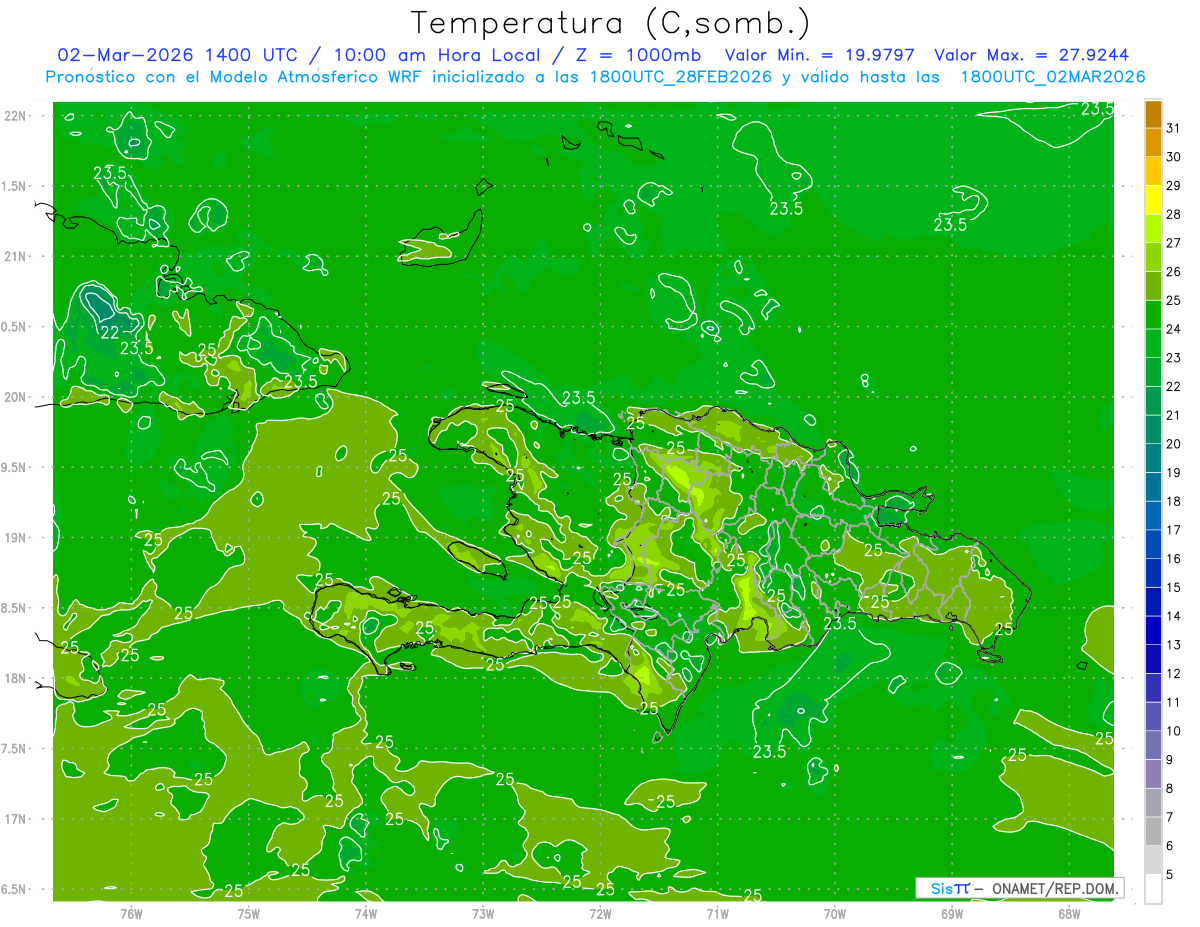Click the "Temperatura (C,somb.)" chart title

pos(611,23)
